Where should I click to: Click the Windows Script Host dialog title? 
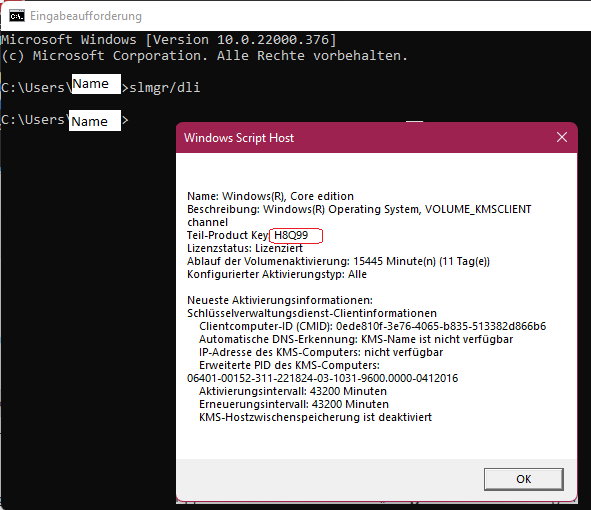239,138
